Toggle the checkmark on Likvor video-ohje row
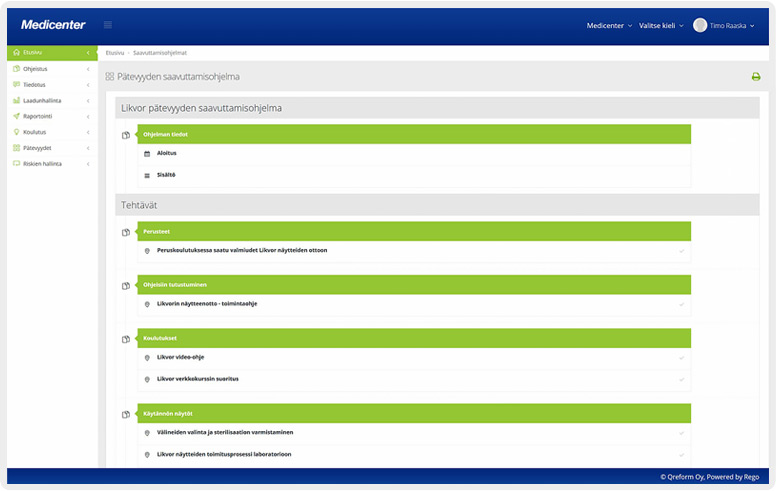The image size is (776, 491). (681, 358)
